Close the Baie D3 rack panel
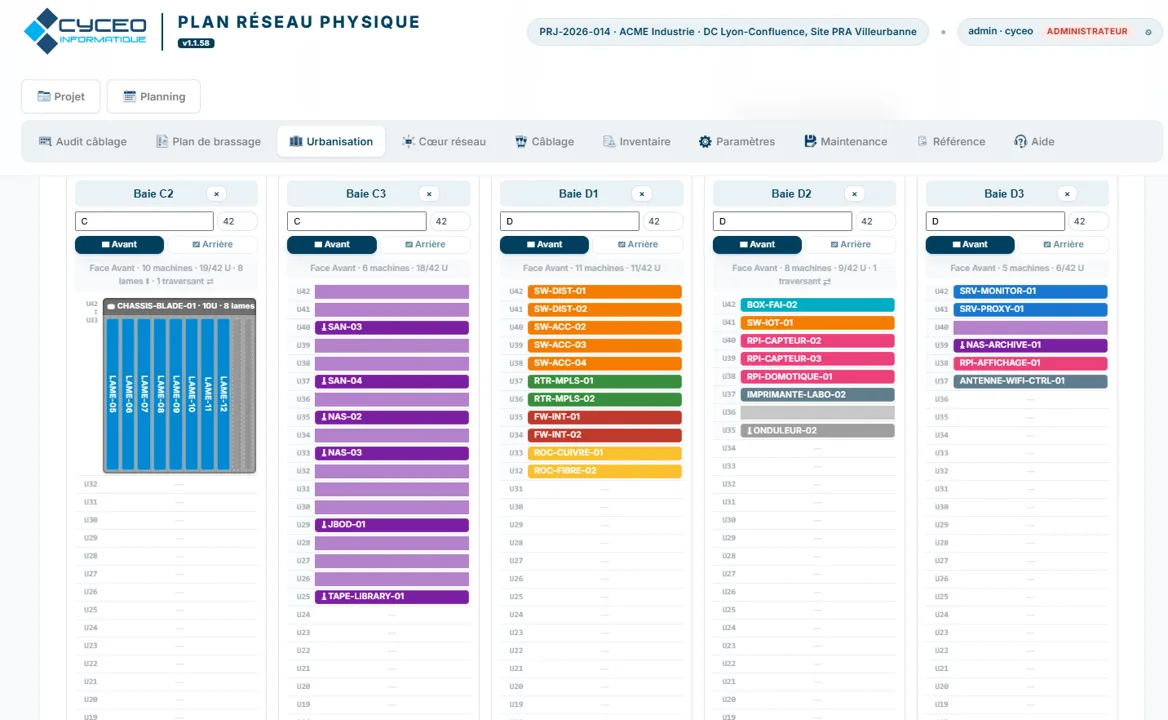This screenshot has width=1168, height=720. (x=1067, y=194)
